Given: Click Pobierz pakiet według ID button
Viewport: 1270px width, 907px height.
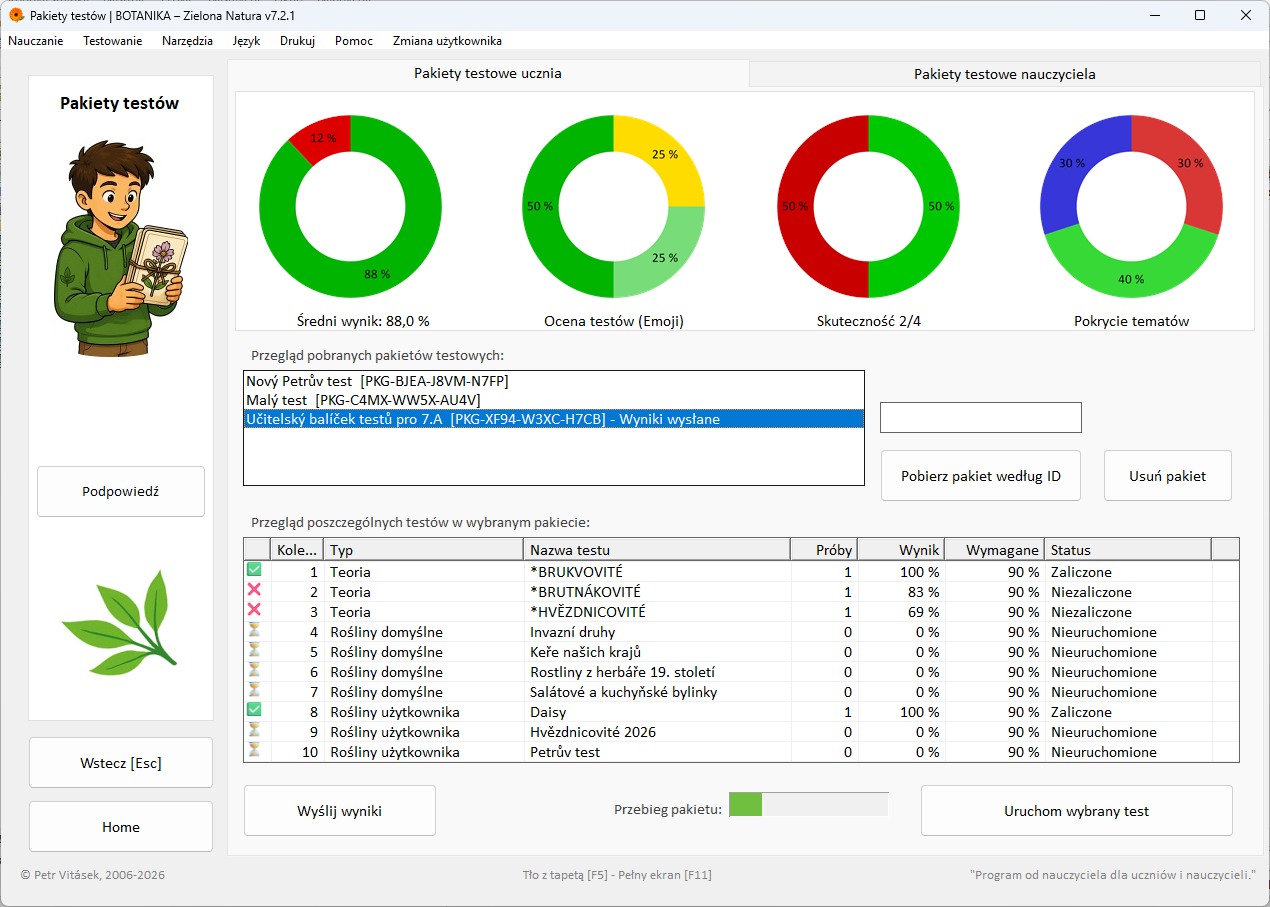Looking at the screenshot, I should click(x=981, y=476).
